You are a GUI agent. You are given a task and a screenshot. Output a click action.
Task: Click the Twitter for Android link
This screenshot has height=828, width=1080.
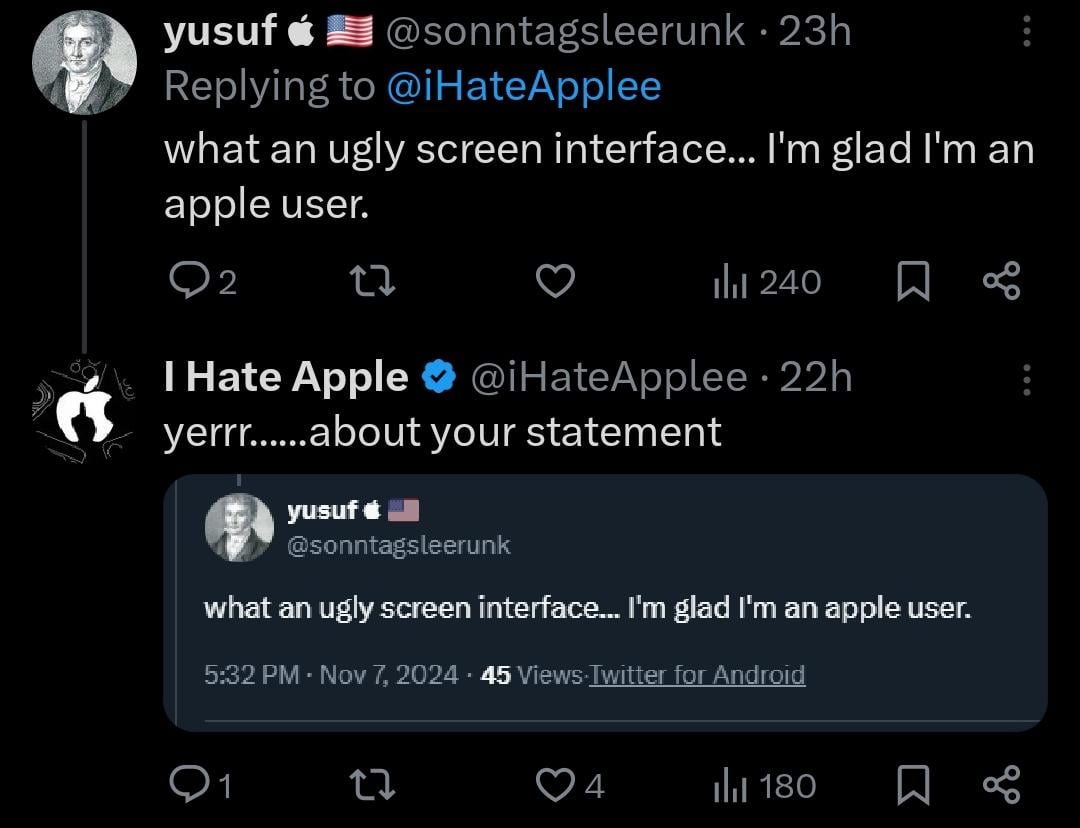[697, 675]
